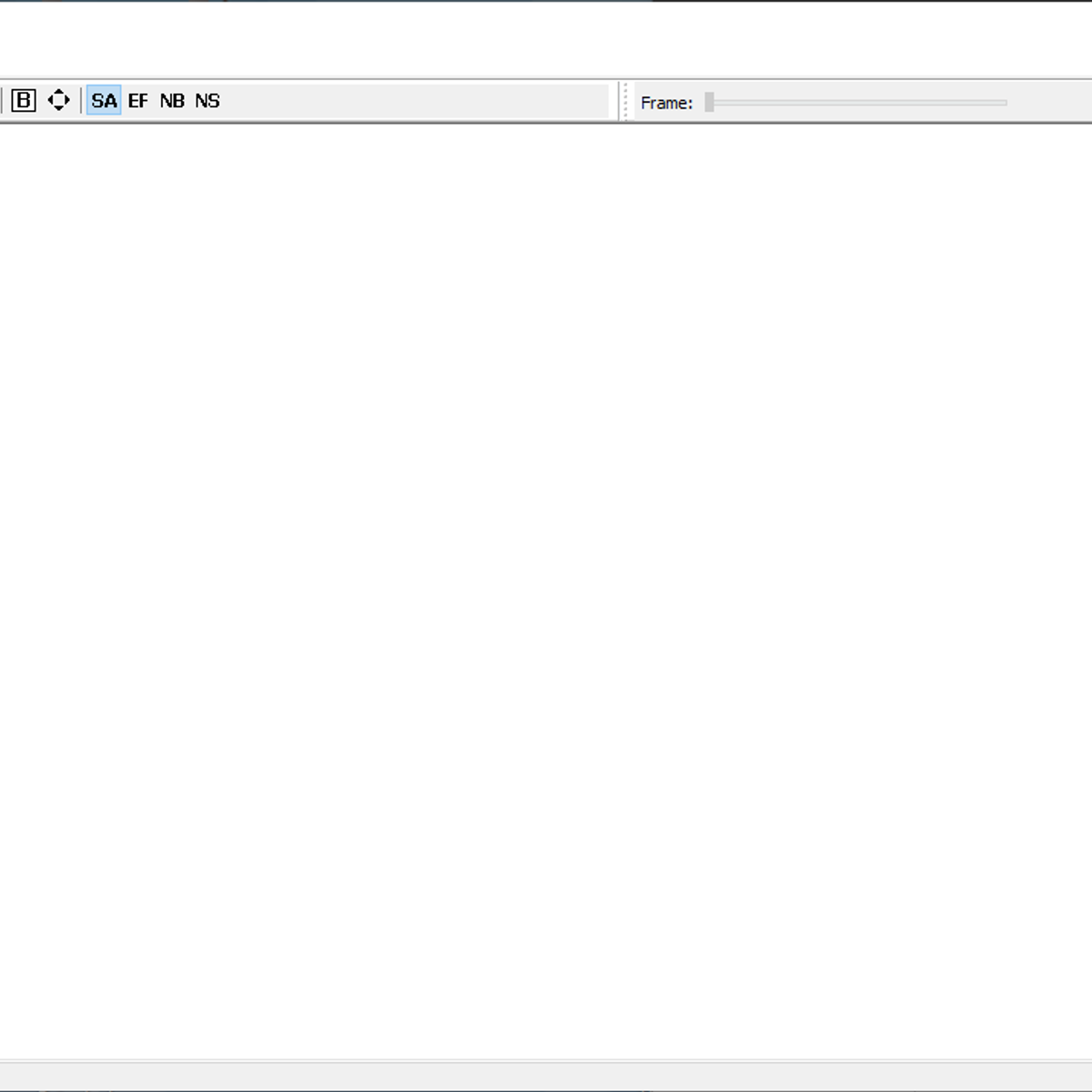Click the center of the blank canvas area
Screen dimensions: 1092x1092
point(546,591)
